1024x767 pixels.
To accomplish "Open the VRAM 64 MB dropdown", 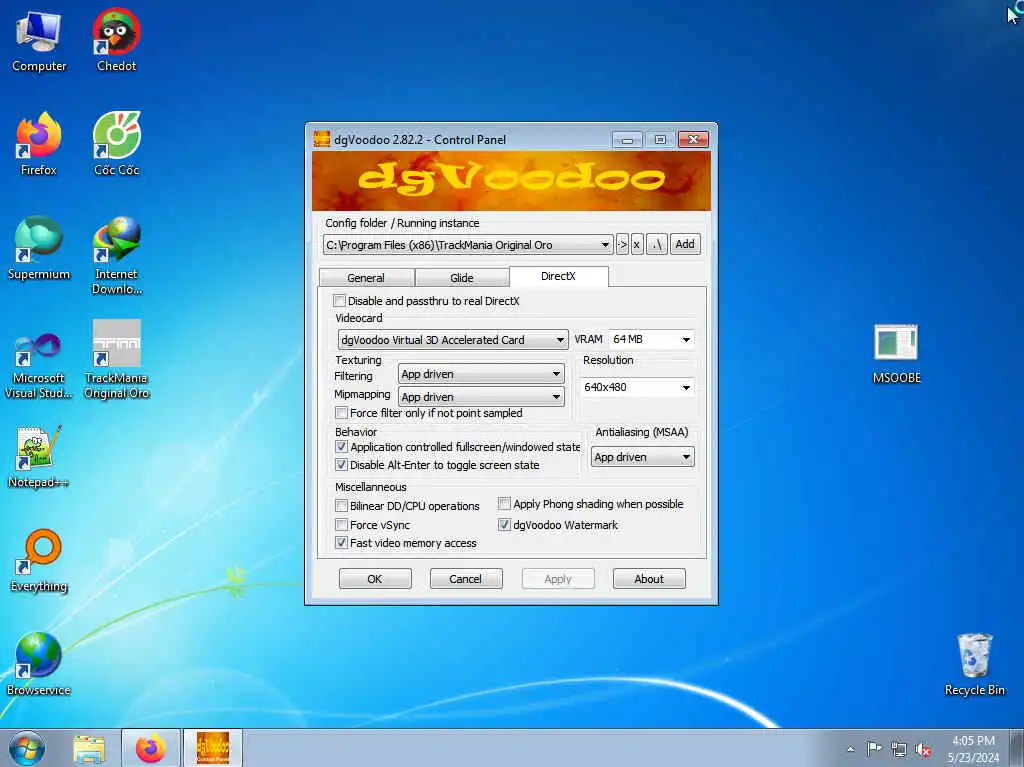I will 651,339.
